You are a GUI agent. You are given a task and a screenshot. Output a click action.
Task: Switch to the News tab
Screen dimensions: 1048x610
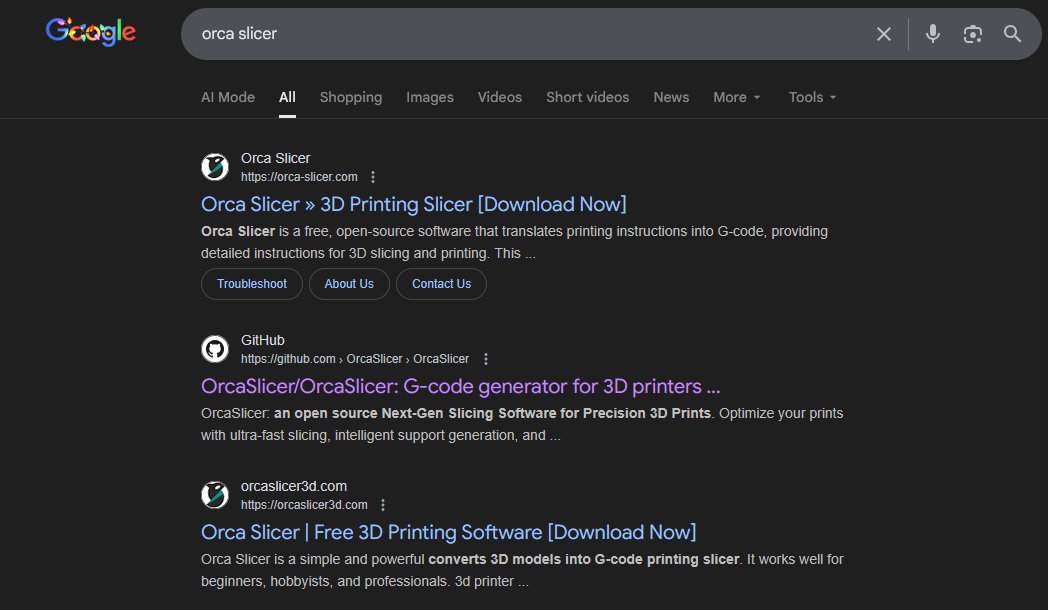pos(671,97)
